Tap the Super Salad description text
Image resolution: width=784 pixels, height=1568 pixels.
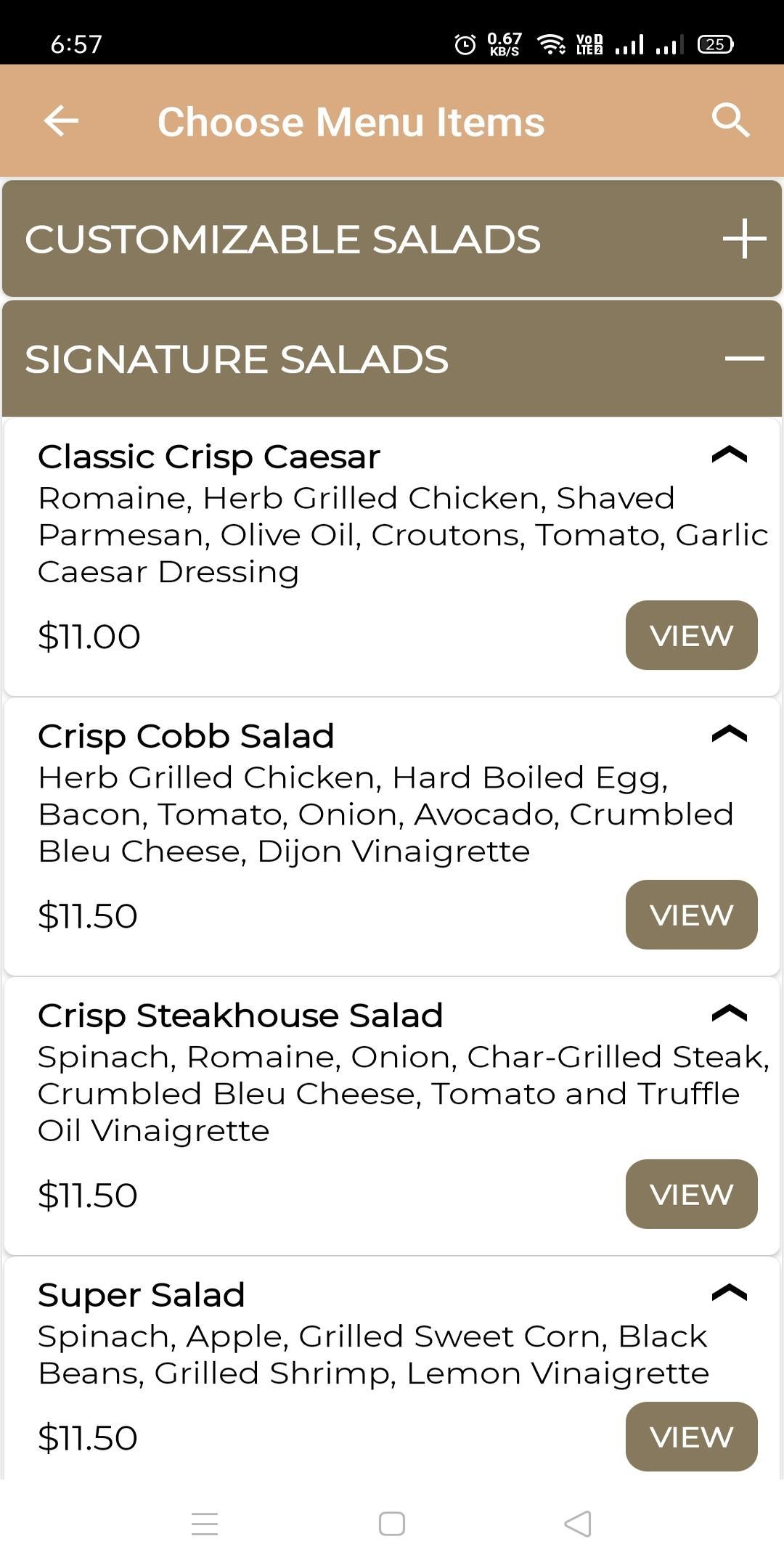374,1355
